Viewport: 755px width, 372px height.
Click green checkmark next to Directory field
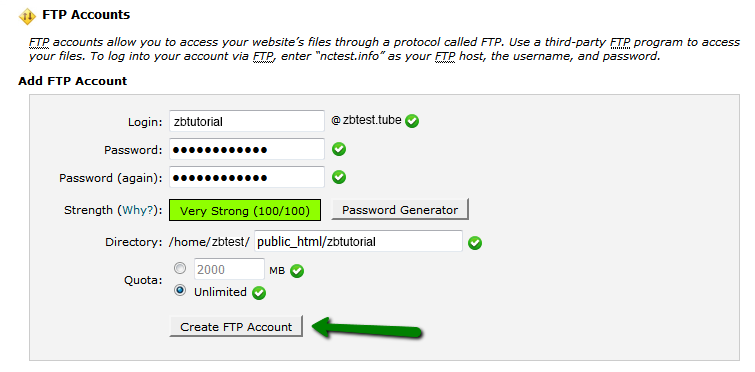pos(475,243)
